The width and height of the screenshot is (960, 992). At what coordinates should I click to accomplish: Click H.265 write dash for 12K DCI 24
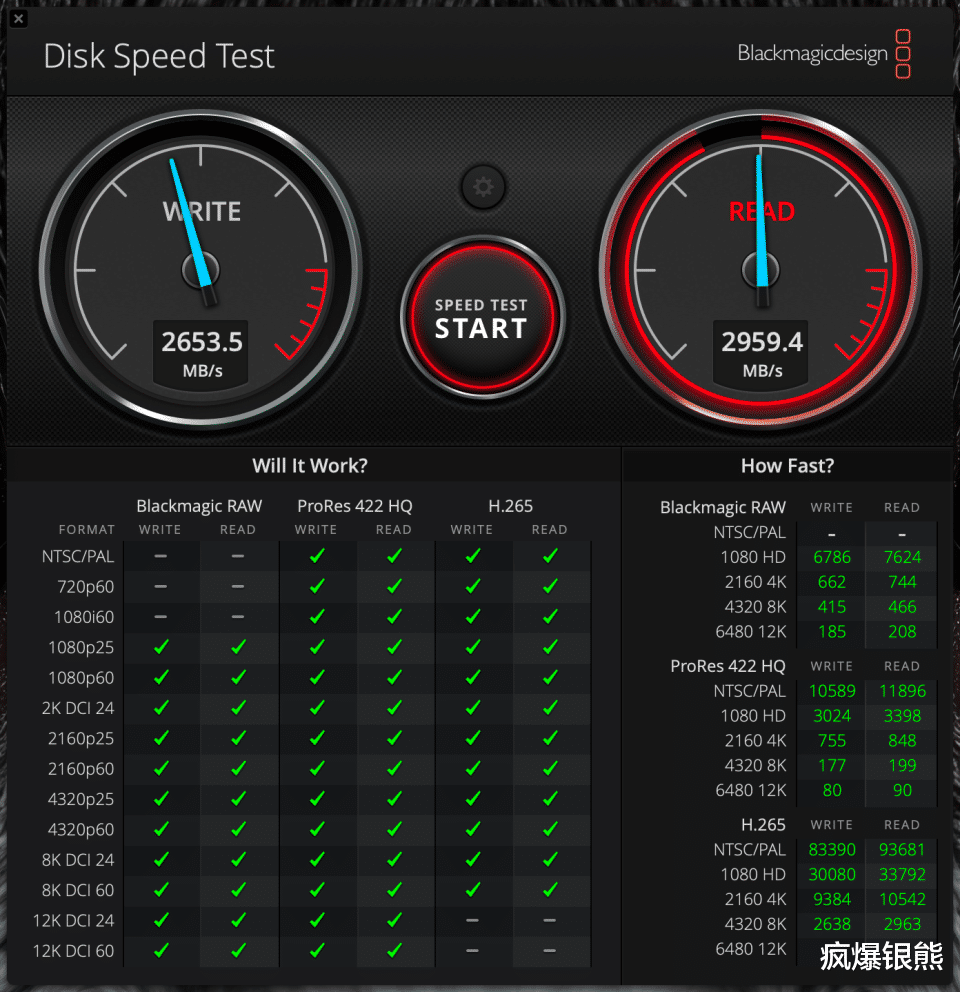(472, 921)
